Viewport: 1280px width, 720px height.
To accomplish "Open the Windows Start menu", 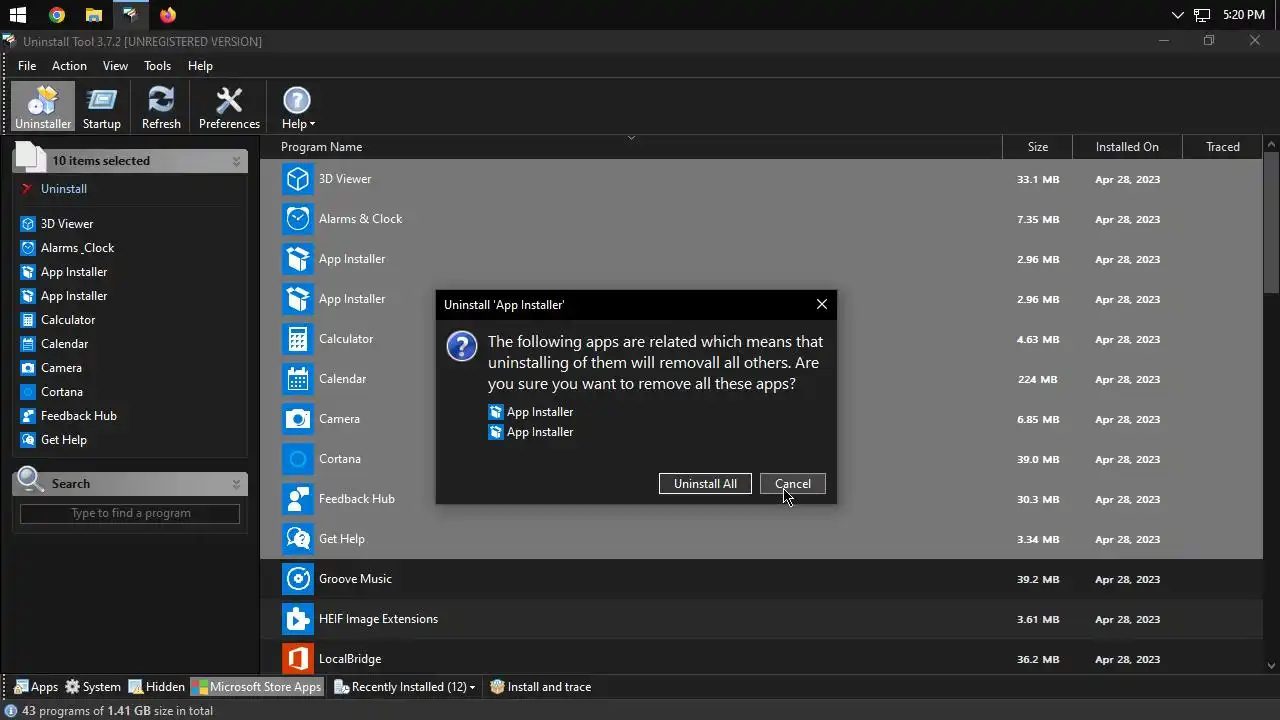I will (18, 15).
